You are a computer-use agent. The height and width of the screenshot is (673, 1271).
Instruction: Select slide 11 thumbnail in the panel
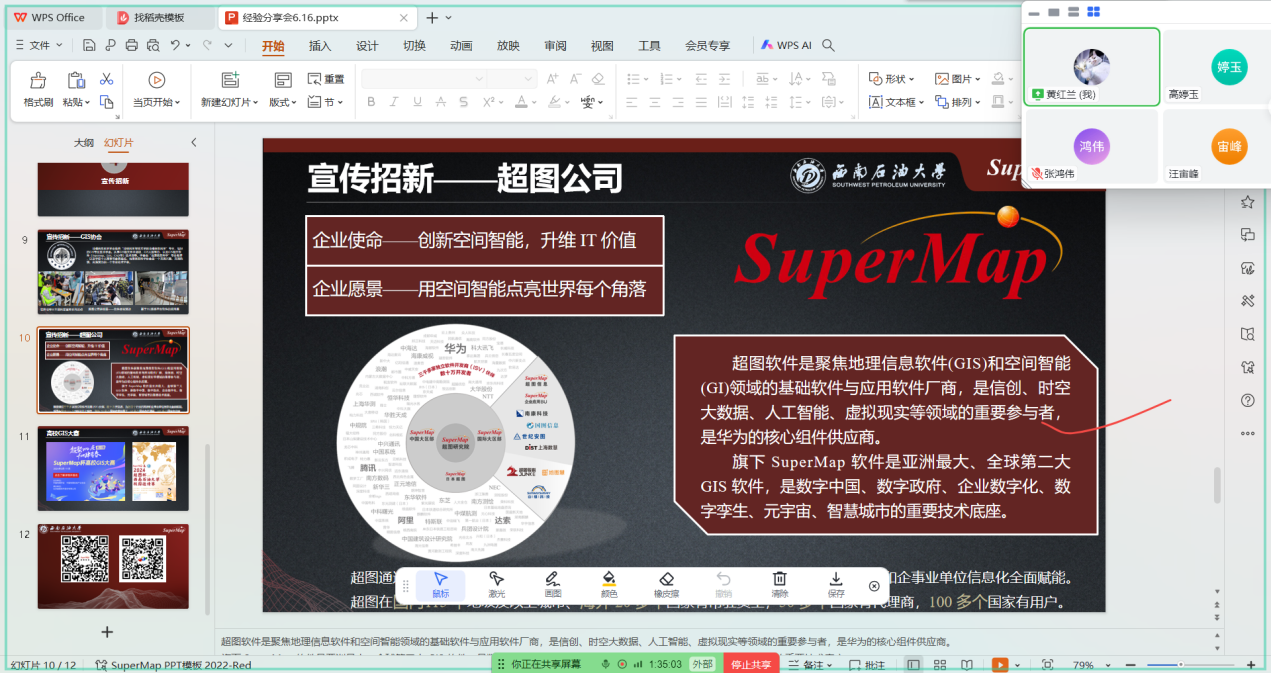[x=113, y=467]
